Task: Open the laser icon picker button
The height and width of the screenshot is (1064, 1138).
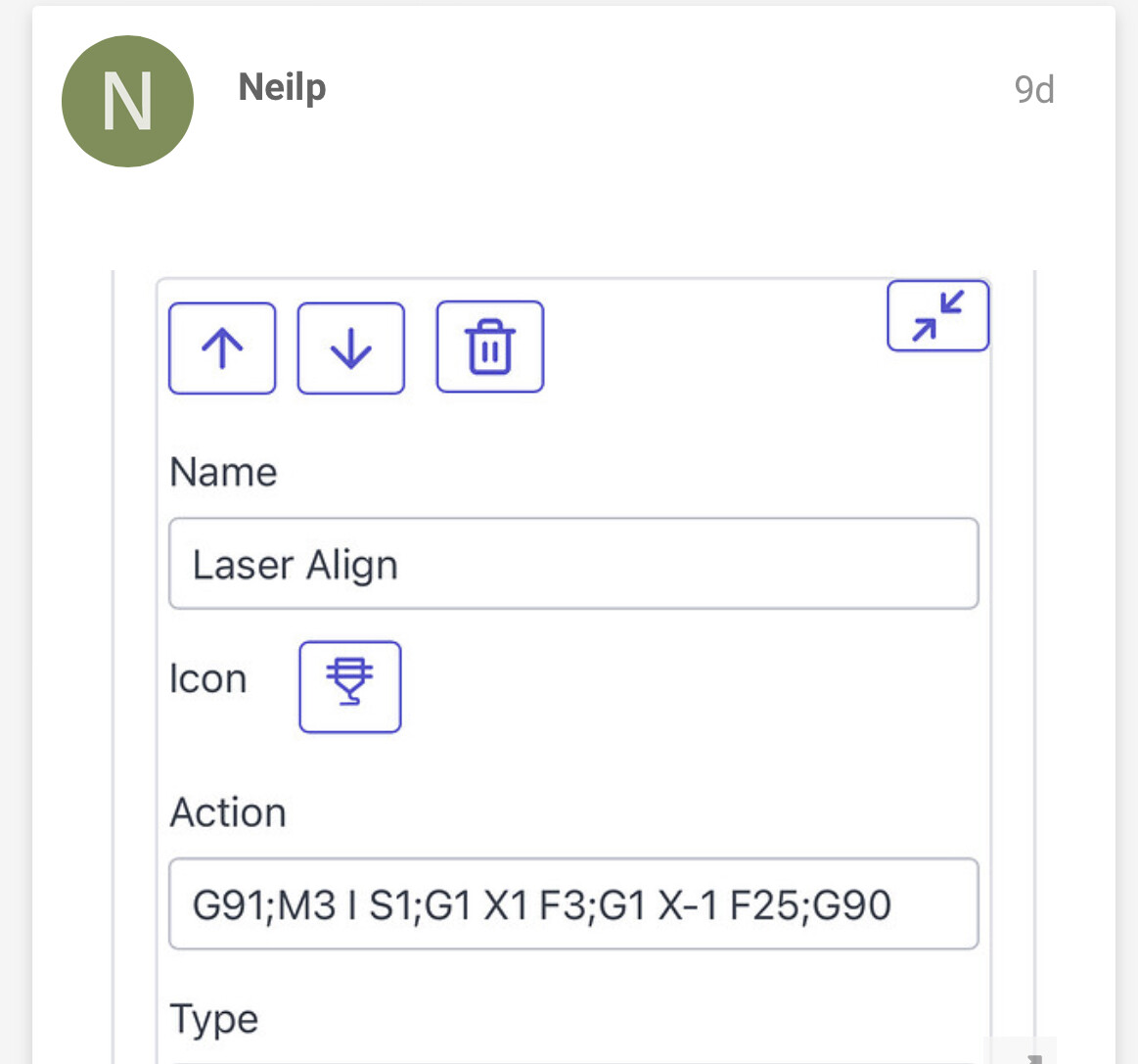Action: [x=350, y=686]
